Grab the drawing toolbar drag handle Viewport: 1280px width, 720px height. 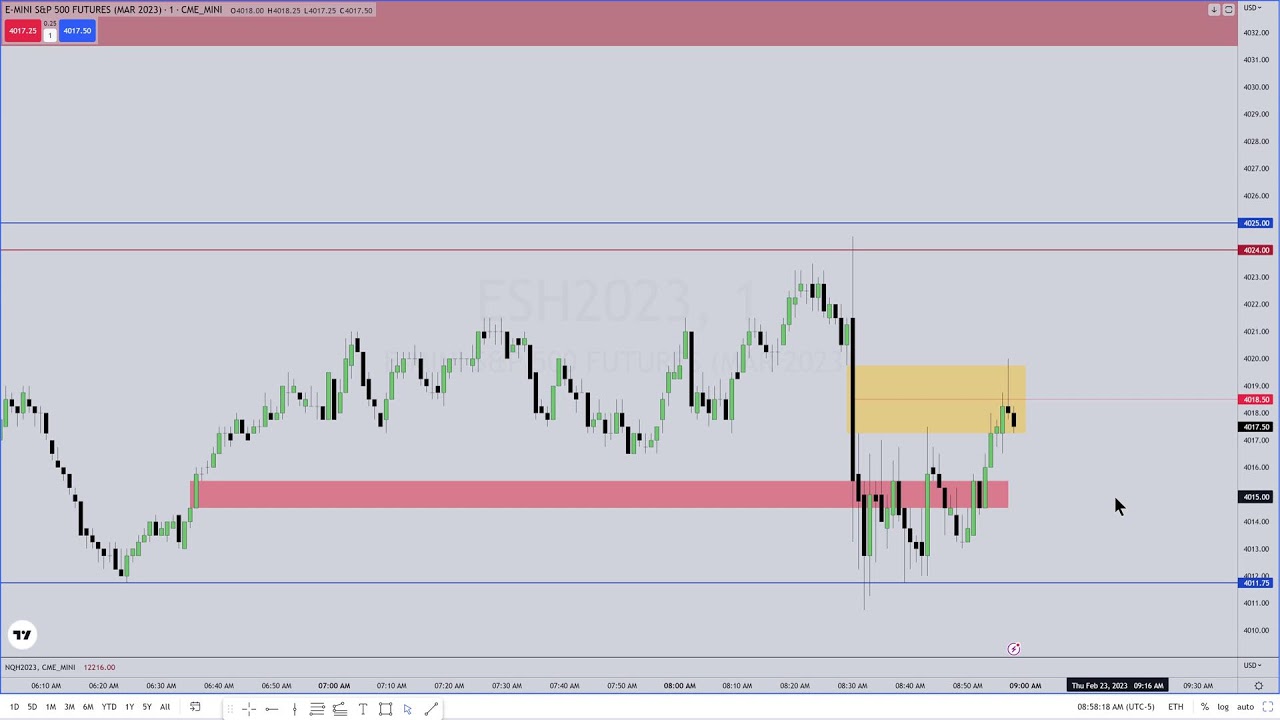(230, 709)
